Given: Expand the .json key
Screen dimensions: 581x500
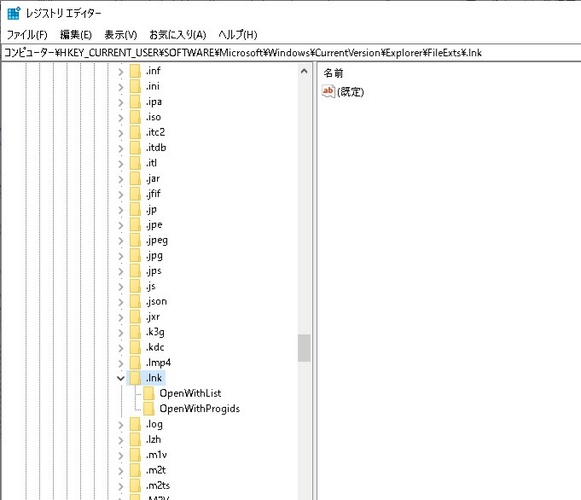Looking at the screenshot, I should tap(121, 302).
